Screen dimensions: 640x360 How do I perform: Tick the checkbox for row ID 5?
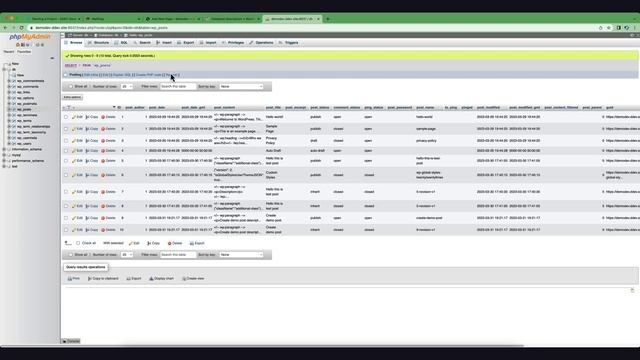tap(66, 161)
